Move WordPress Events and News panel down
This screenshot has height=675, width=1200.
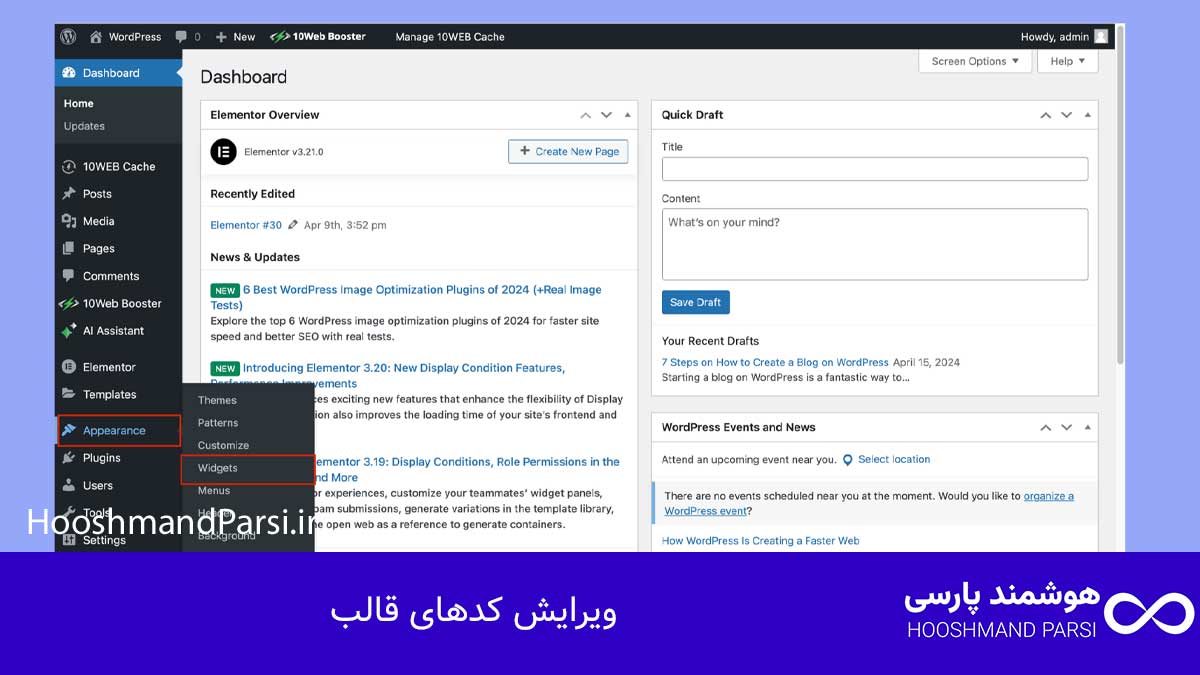1067,427
